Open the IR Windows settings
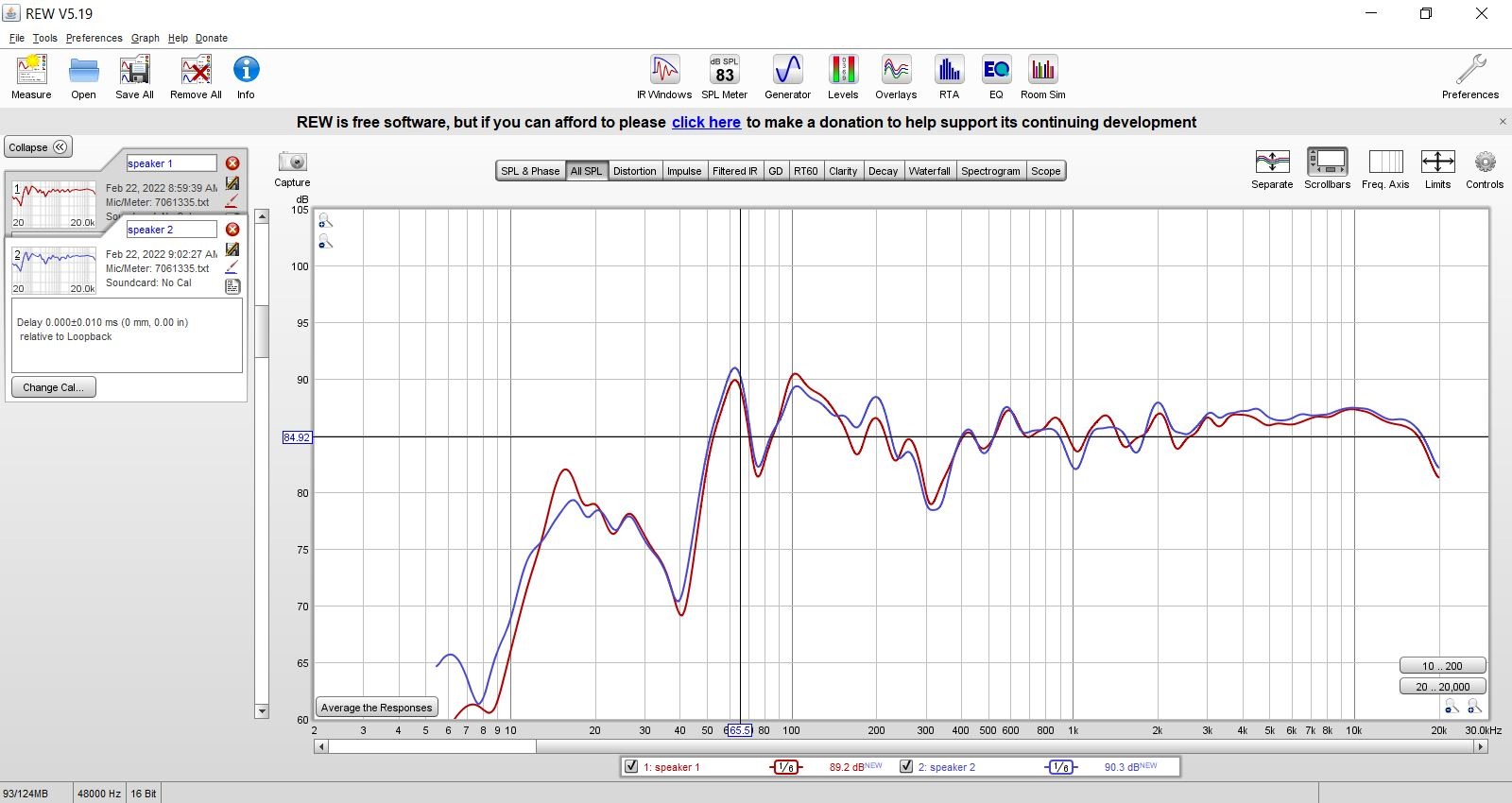 point(664,77)
